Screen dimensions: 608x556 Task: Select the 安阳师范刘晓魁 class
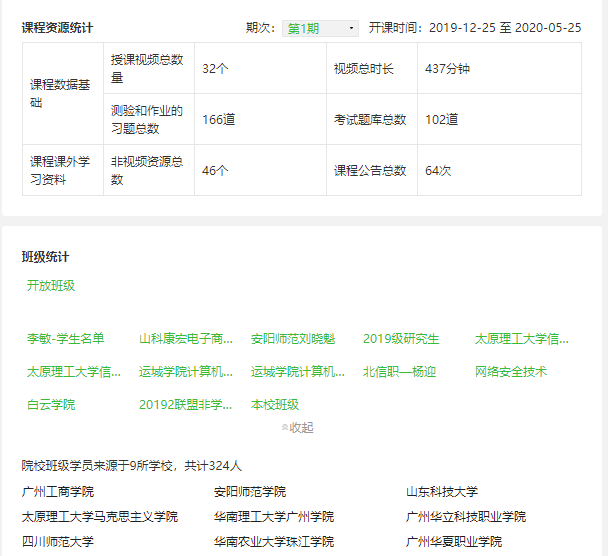click(293, 339)
